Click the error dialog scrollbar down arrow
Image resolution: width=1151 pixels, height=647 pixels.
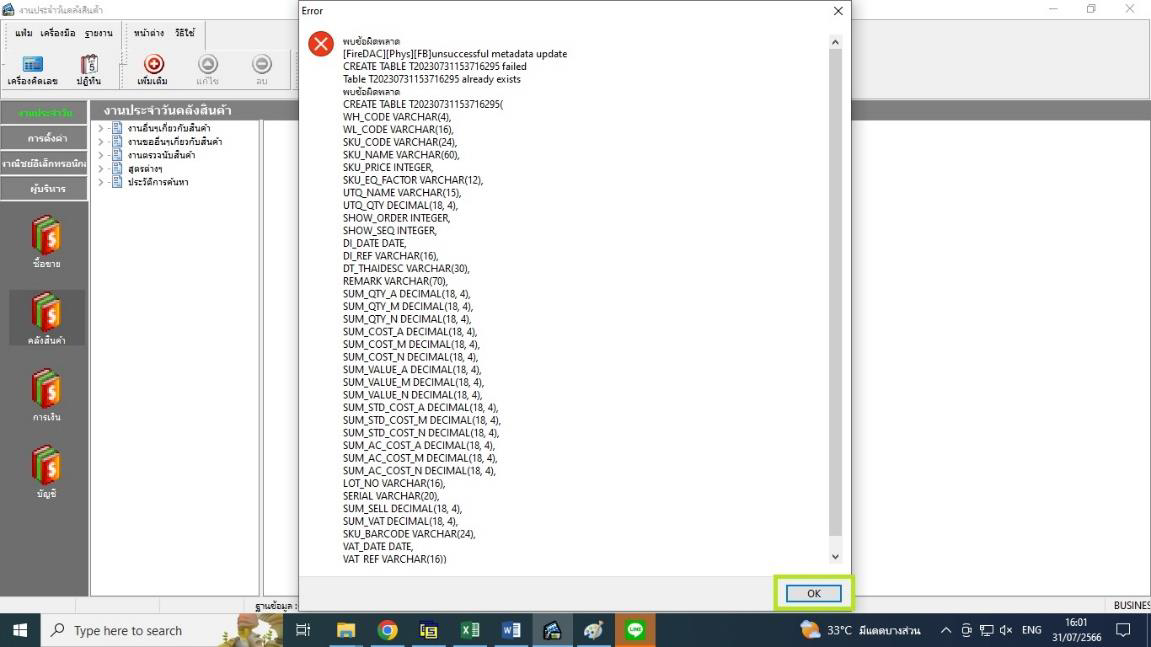[835, 557]
